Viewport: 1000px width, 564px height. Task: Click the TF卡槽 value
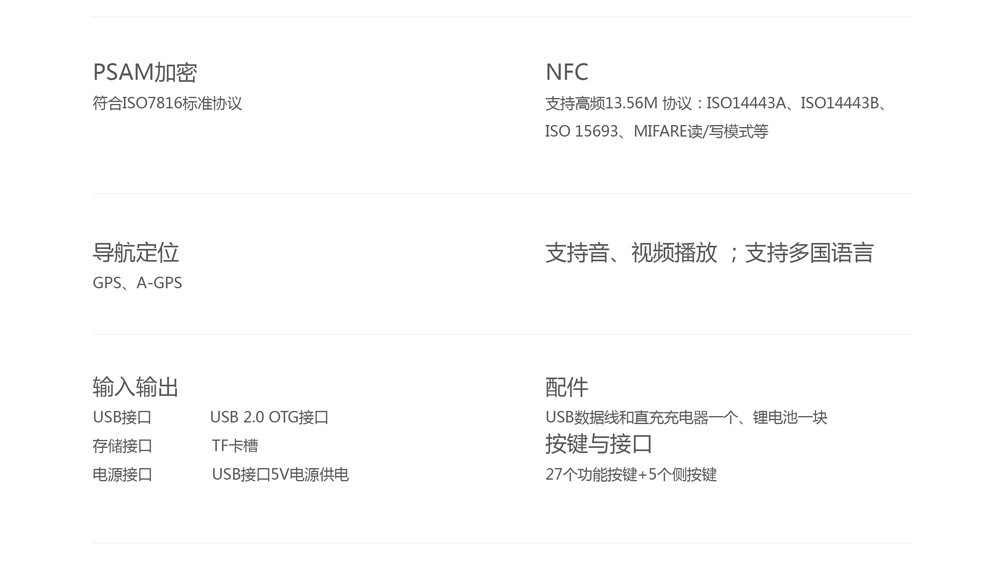tap(235, 446)
